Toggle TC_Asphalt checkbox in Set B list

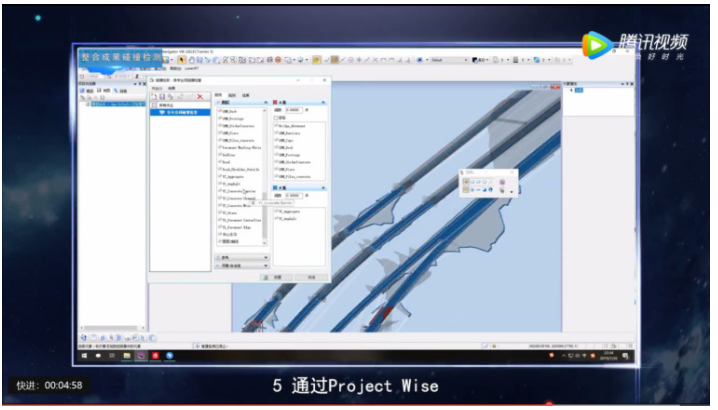coord(277,219)
